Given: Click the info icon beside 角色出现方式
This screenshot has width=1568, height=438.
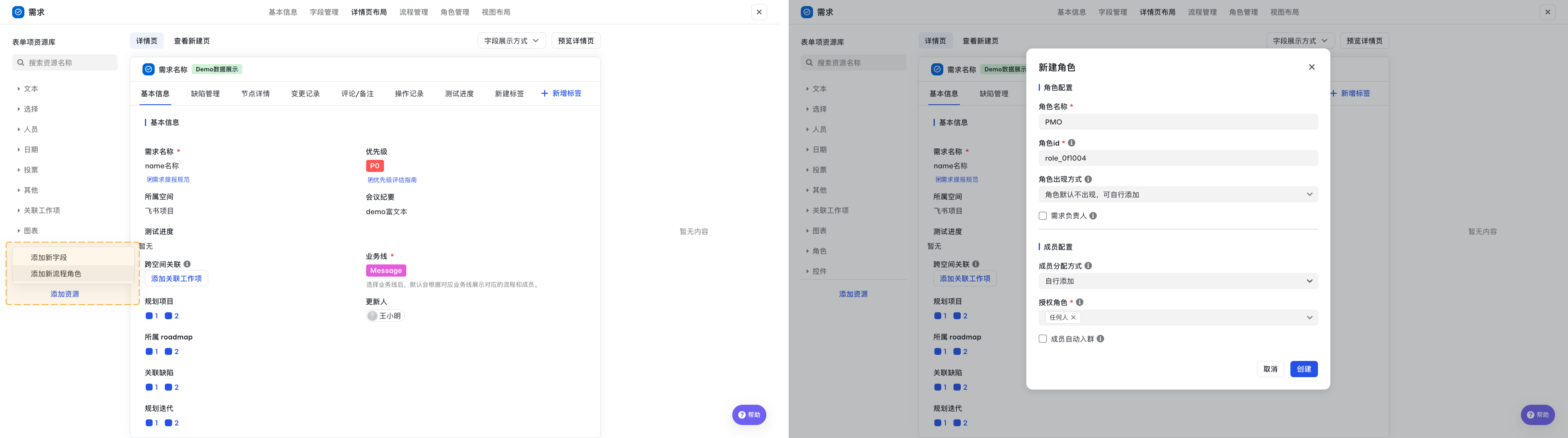Looking at the screenshot, I should [x=1088, y=179].
